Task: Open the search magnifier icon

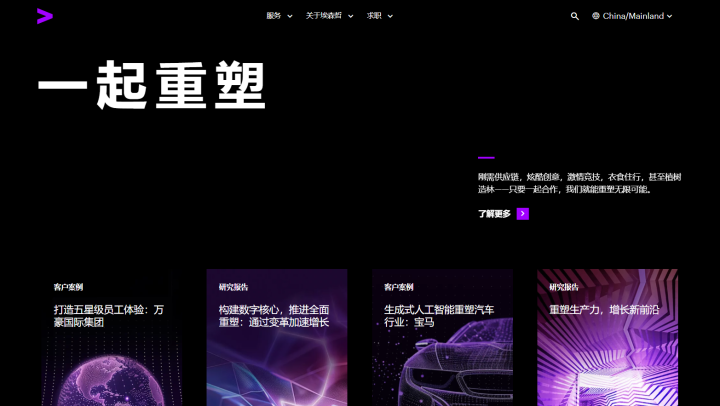Action: point(575,16)
